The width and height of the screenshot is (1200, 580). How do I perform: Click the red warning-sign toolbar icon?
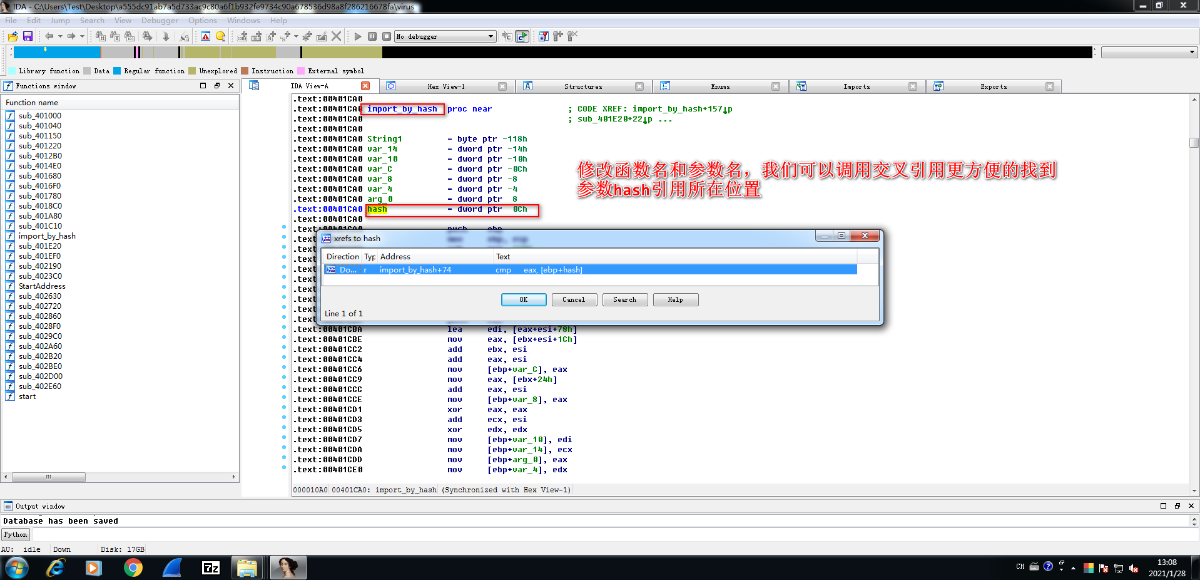click(x=206, y=36)
